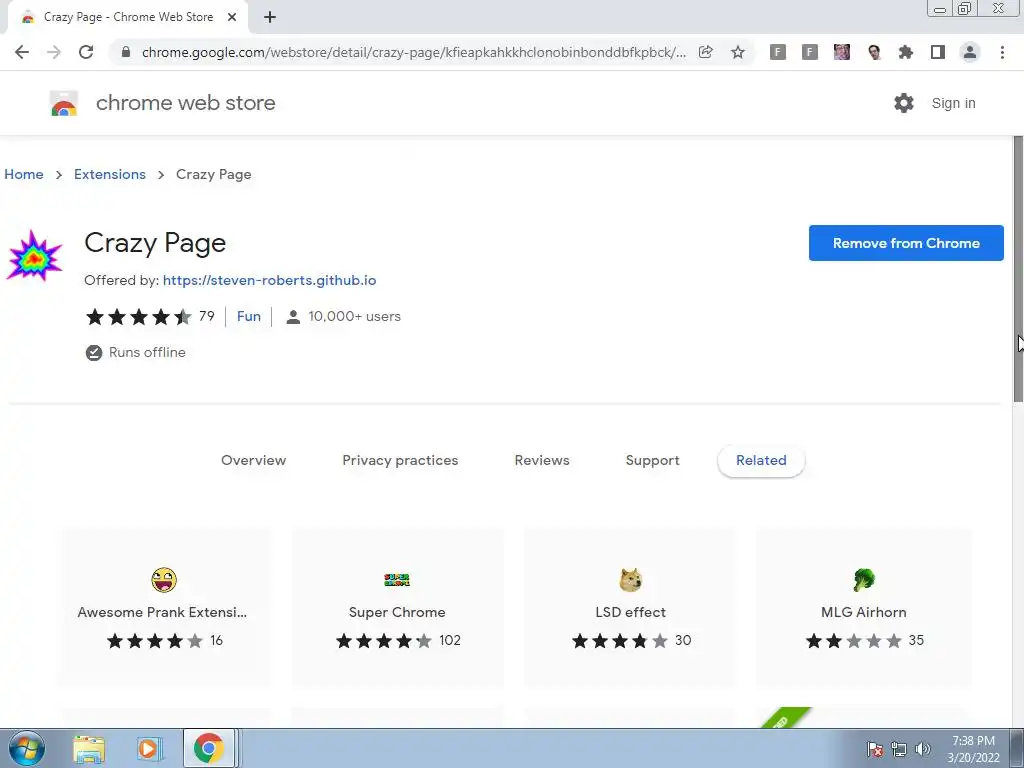Open the second gray F extension icon

pos(809,52)
